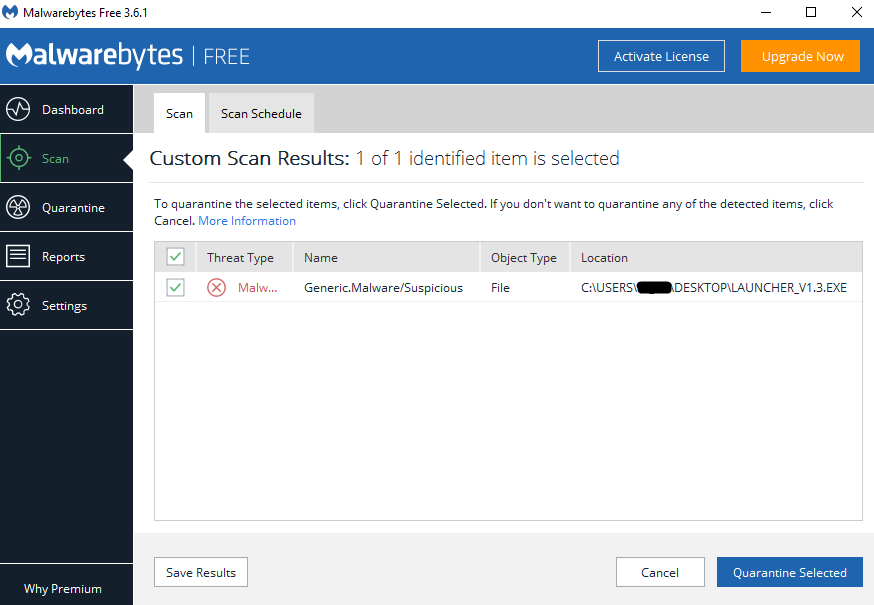Click the Malwarebytes logo in the title bar
Viewport: 874px width, 605px height.
[10, 12]
